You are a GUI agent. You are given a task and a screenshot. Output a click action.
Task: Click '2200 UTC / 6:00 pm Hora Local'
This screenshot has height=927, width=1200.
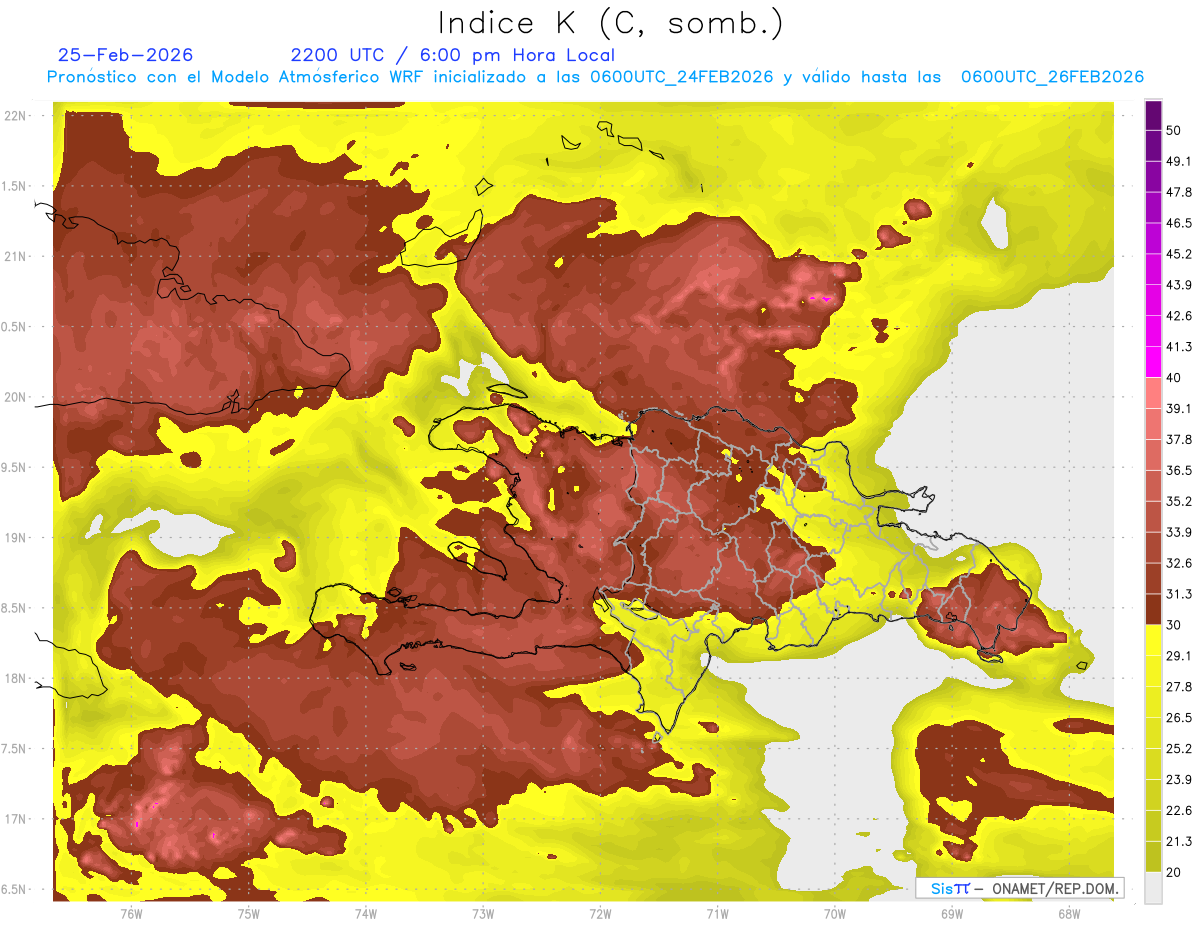(452, 55)
